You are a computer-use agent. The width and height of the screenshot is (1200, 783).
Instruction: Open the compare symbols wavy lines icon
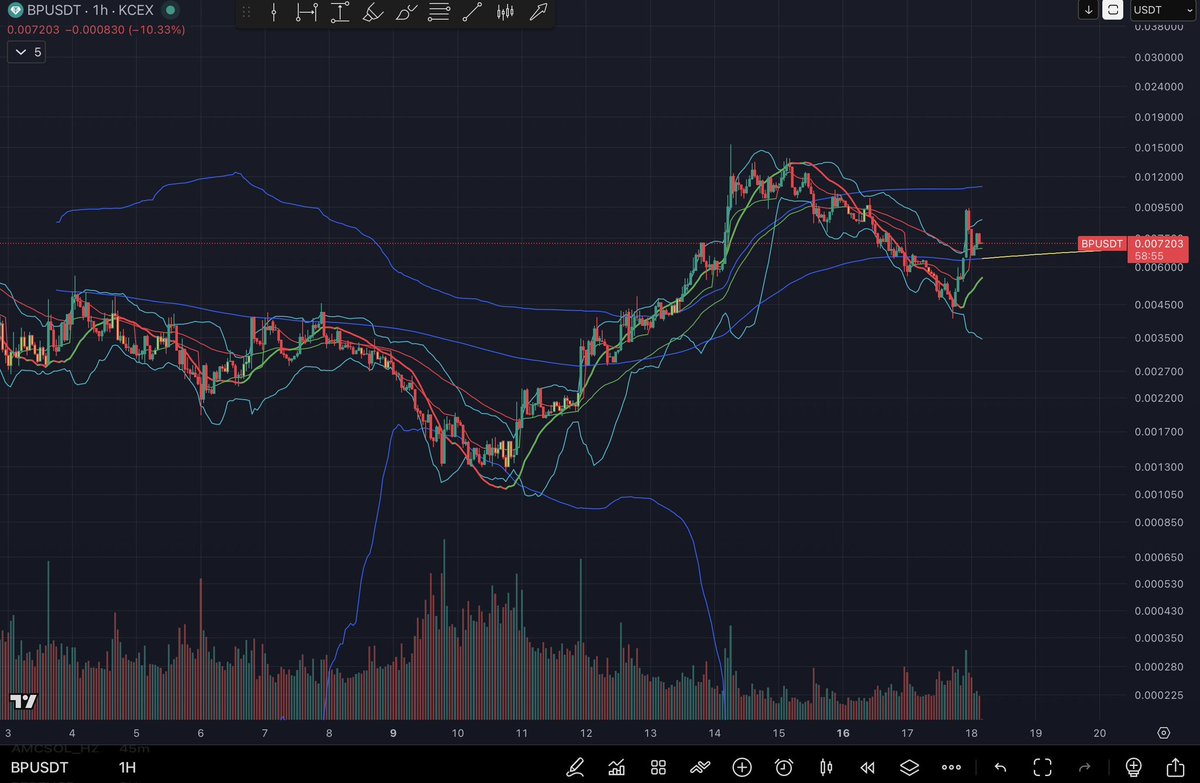click(700, 767)
